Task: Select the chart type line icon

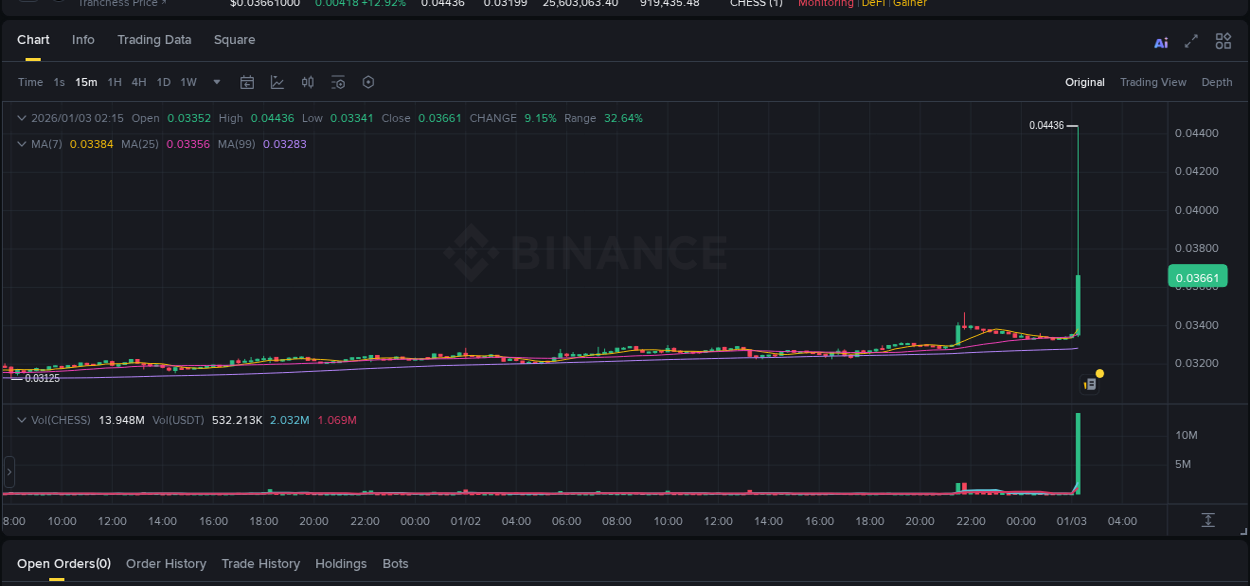Action: click(276, 82)
